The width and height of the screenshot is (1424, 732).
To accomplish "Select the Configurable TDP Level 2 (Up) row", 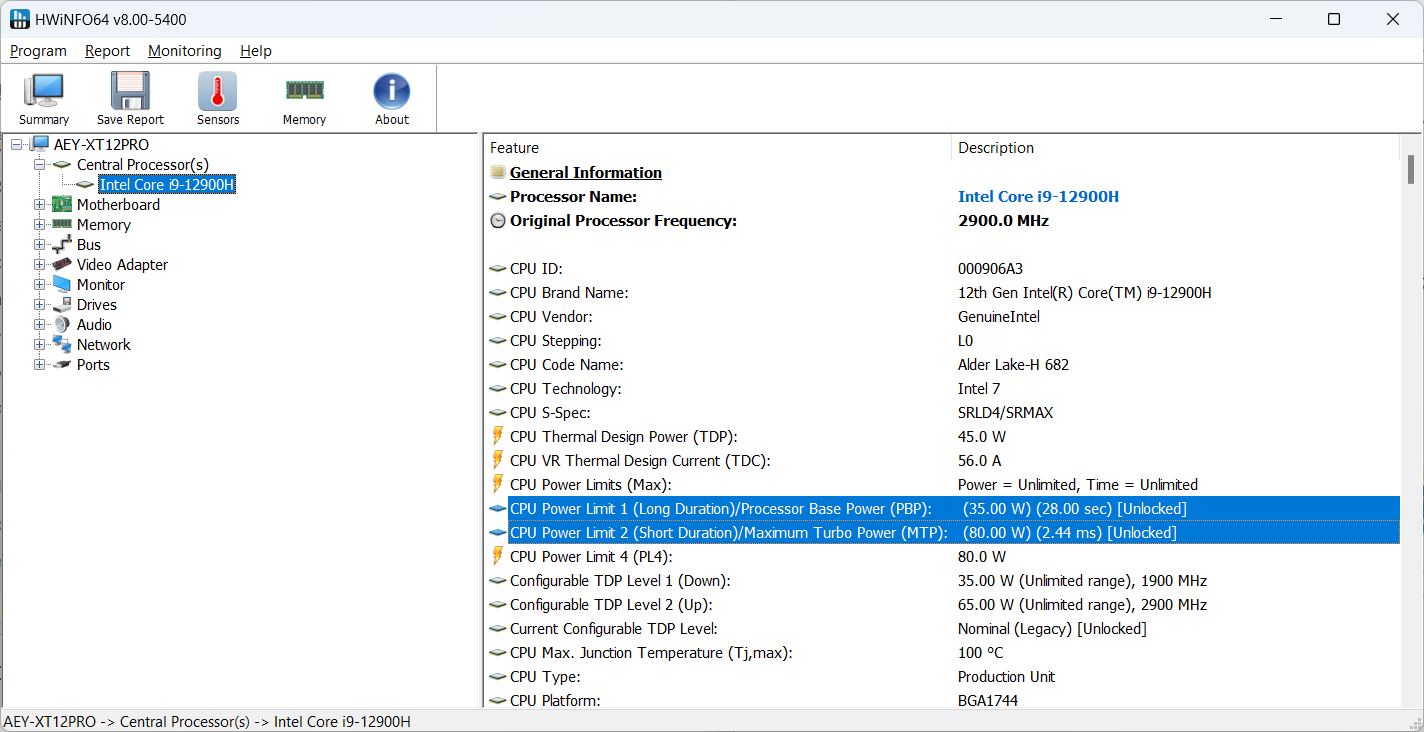I will [x=942, y=605].
